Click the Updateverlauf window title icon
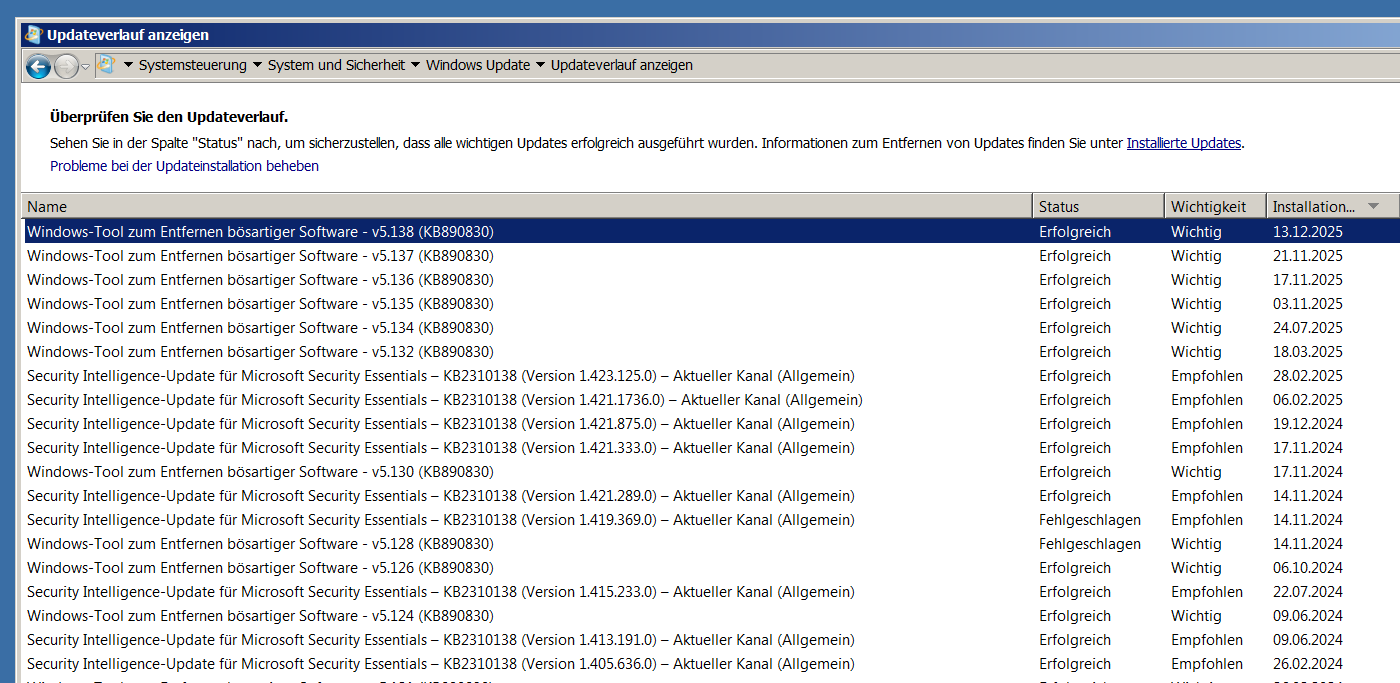The height and width of the screenshot is (683, 1400). click(x=34, y=34)
